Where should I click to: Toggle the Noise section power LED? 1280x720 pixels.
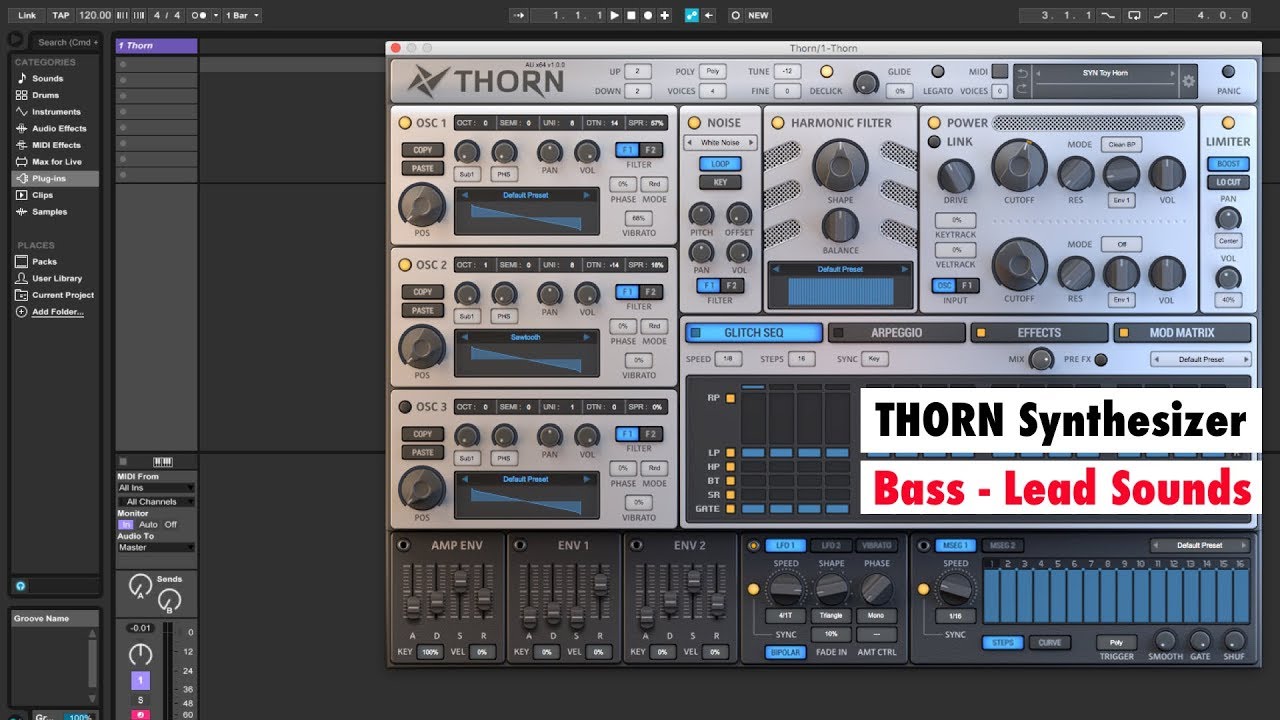tap(694, 123)
